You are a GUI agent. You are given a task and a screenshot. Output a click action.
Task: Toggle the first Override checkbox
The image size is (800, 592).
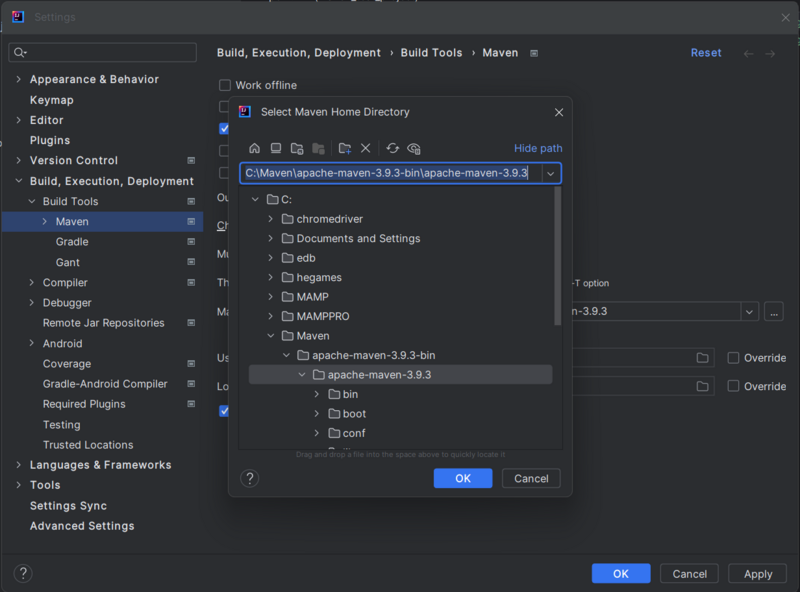click(x=733, y=358)
